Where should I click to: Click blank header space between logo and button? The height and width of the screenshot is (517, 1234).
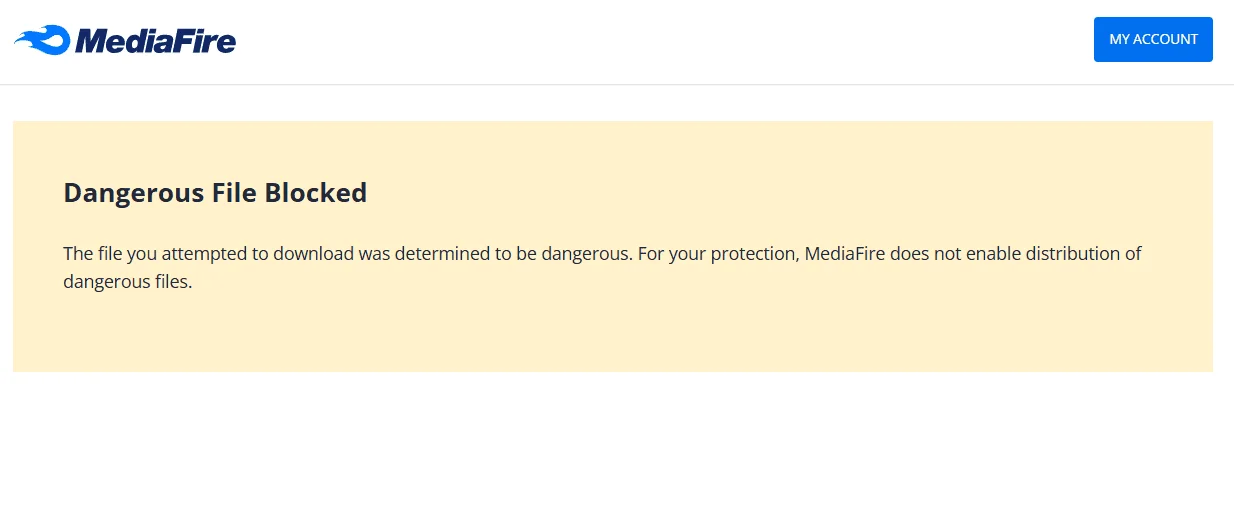pyautogui.click(x=660, y=41)
